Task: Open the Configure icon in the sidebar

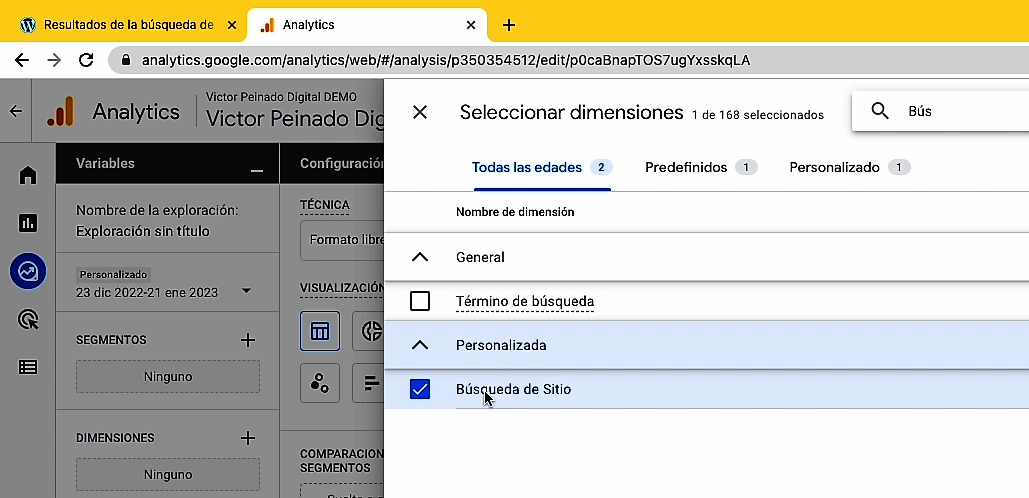Action: tap(28, 367)
